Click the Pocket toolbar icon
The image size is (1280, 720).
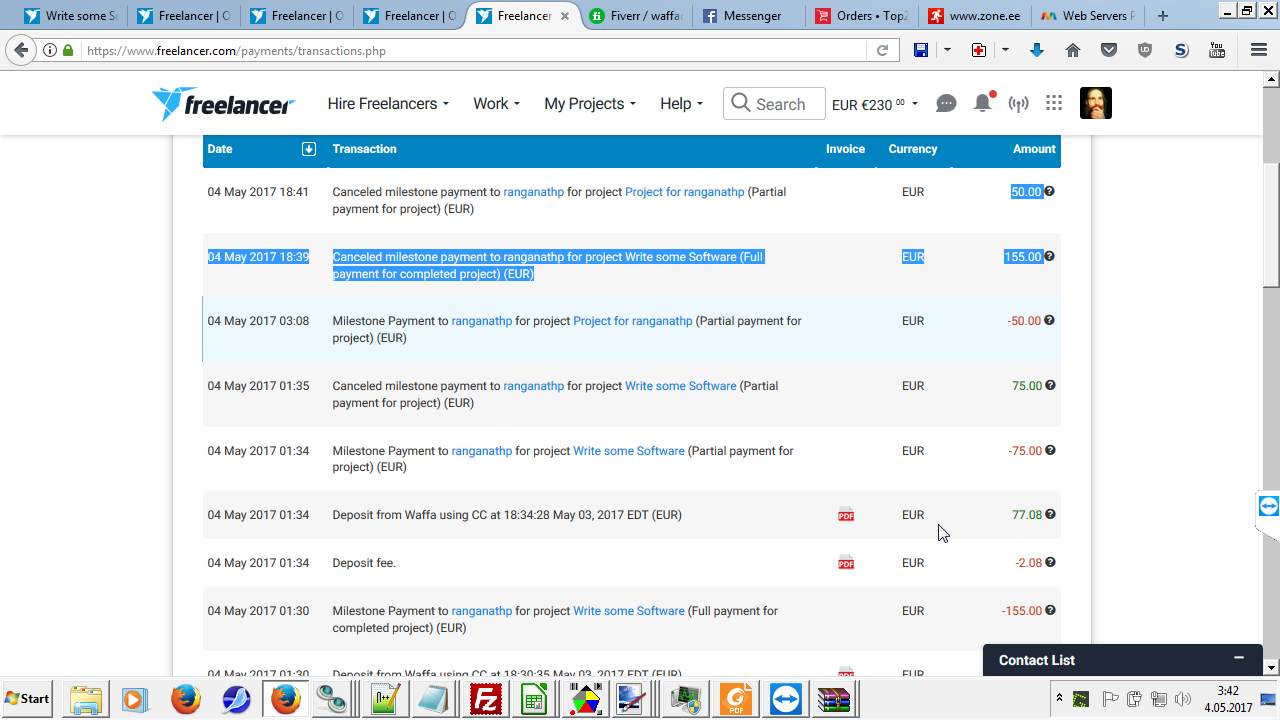coord(1109,51)
